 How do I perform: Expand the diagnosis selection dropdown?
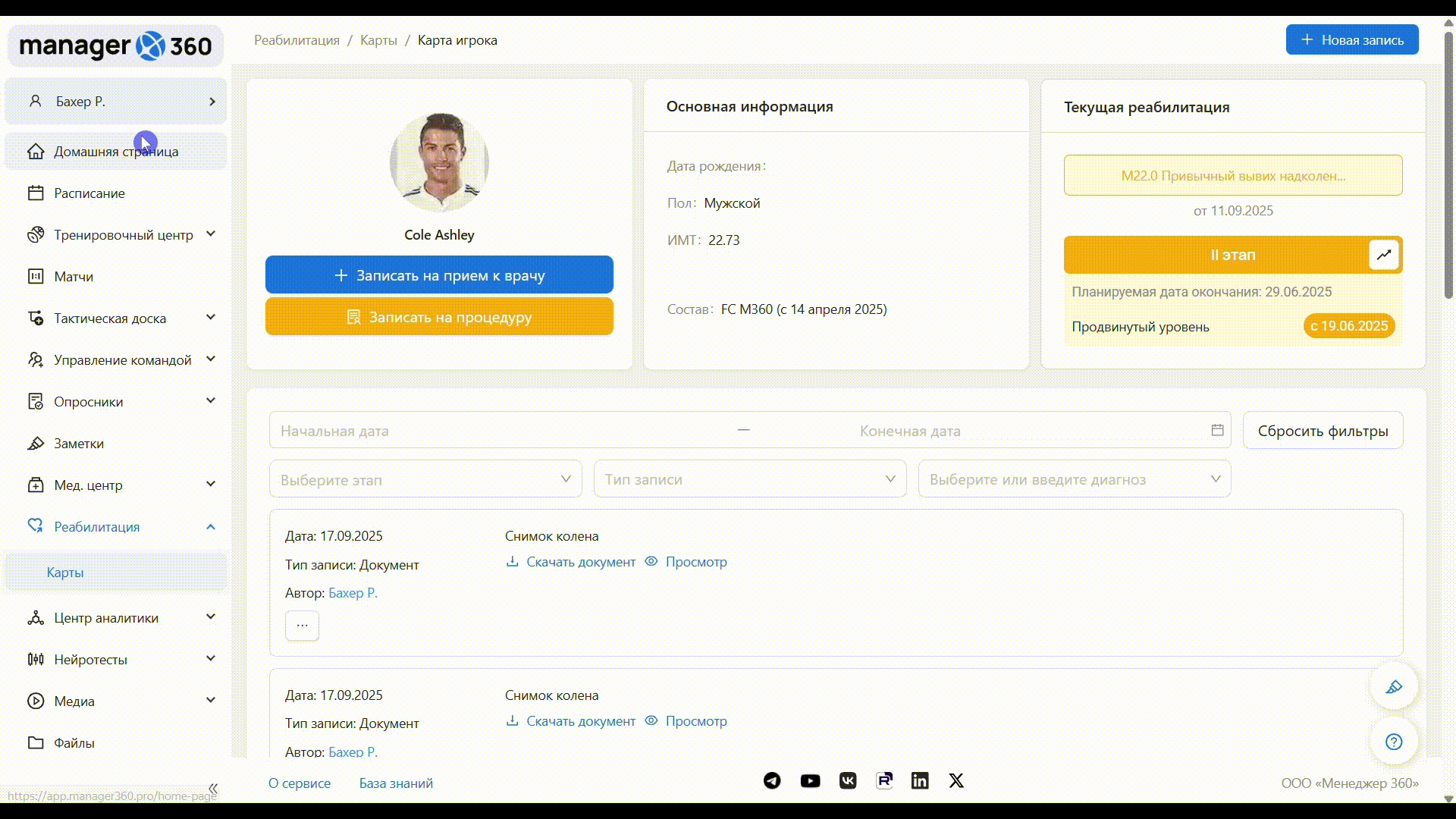pyautogui.click(x=1075, y=479)
